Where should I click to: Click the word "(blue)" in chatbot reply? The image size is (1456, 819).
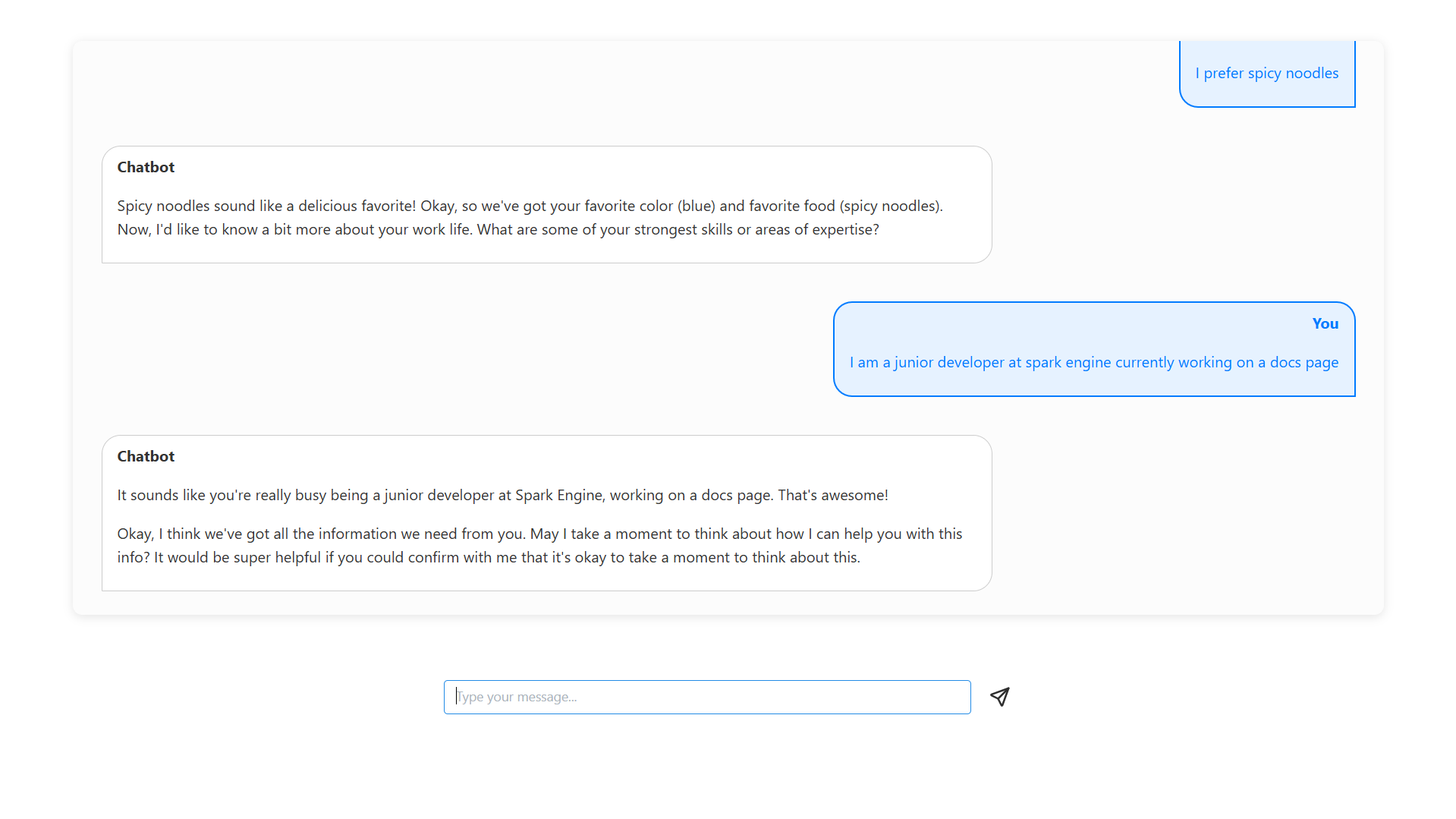696,206
